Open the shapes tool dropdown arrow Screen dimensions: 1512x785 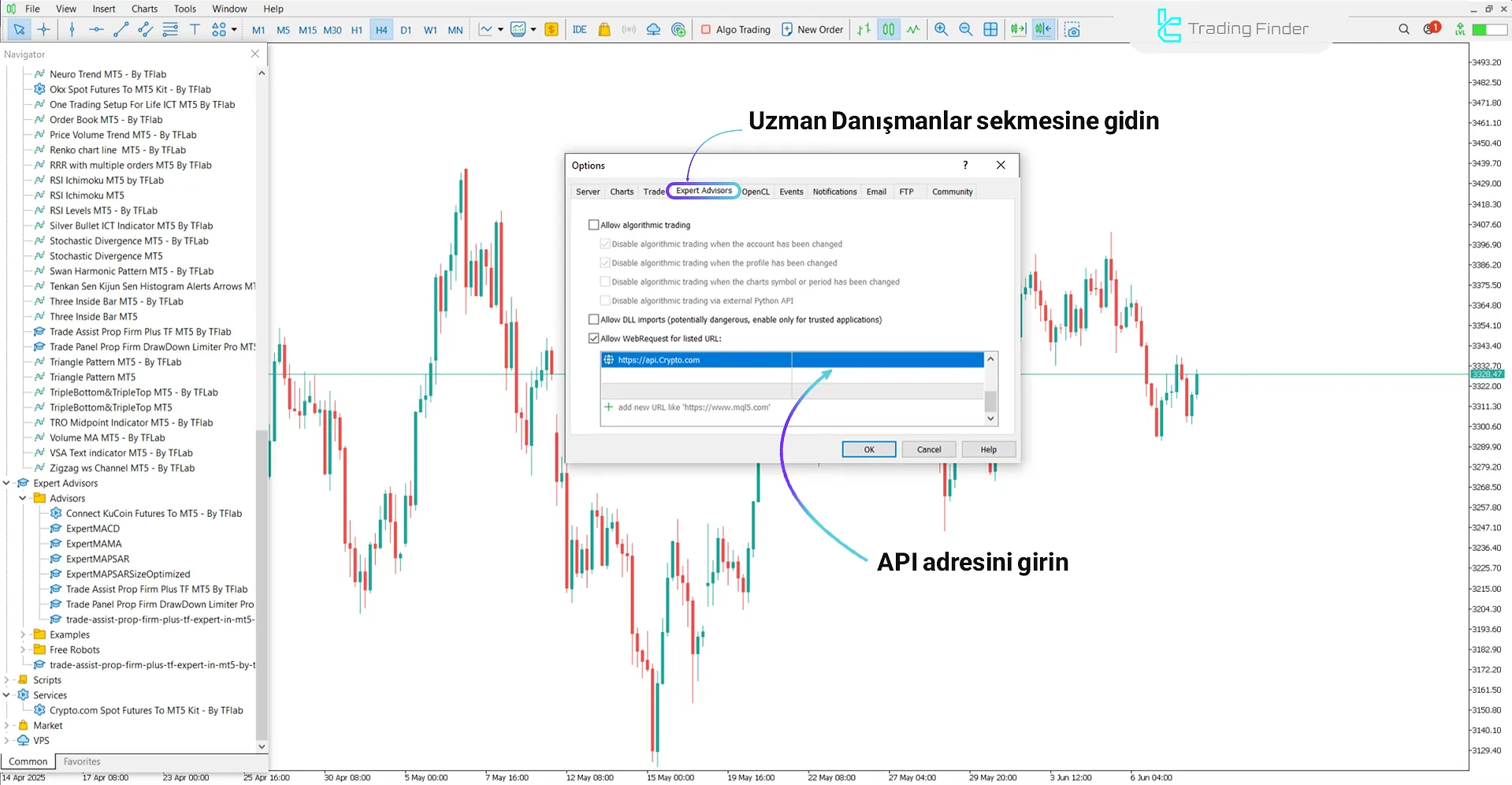(x=234, y=29)
